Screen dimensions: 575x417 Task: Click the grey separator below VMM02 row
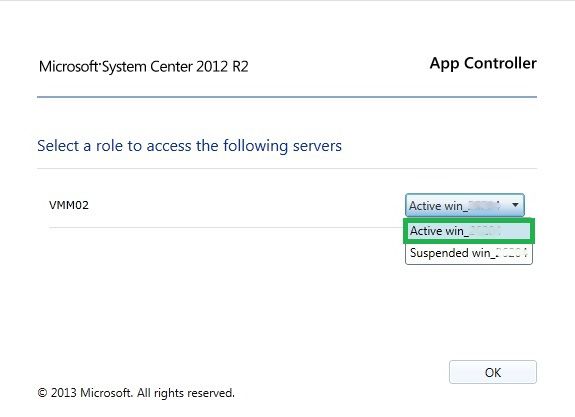(x=227, y=227)
